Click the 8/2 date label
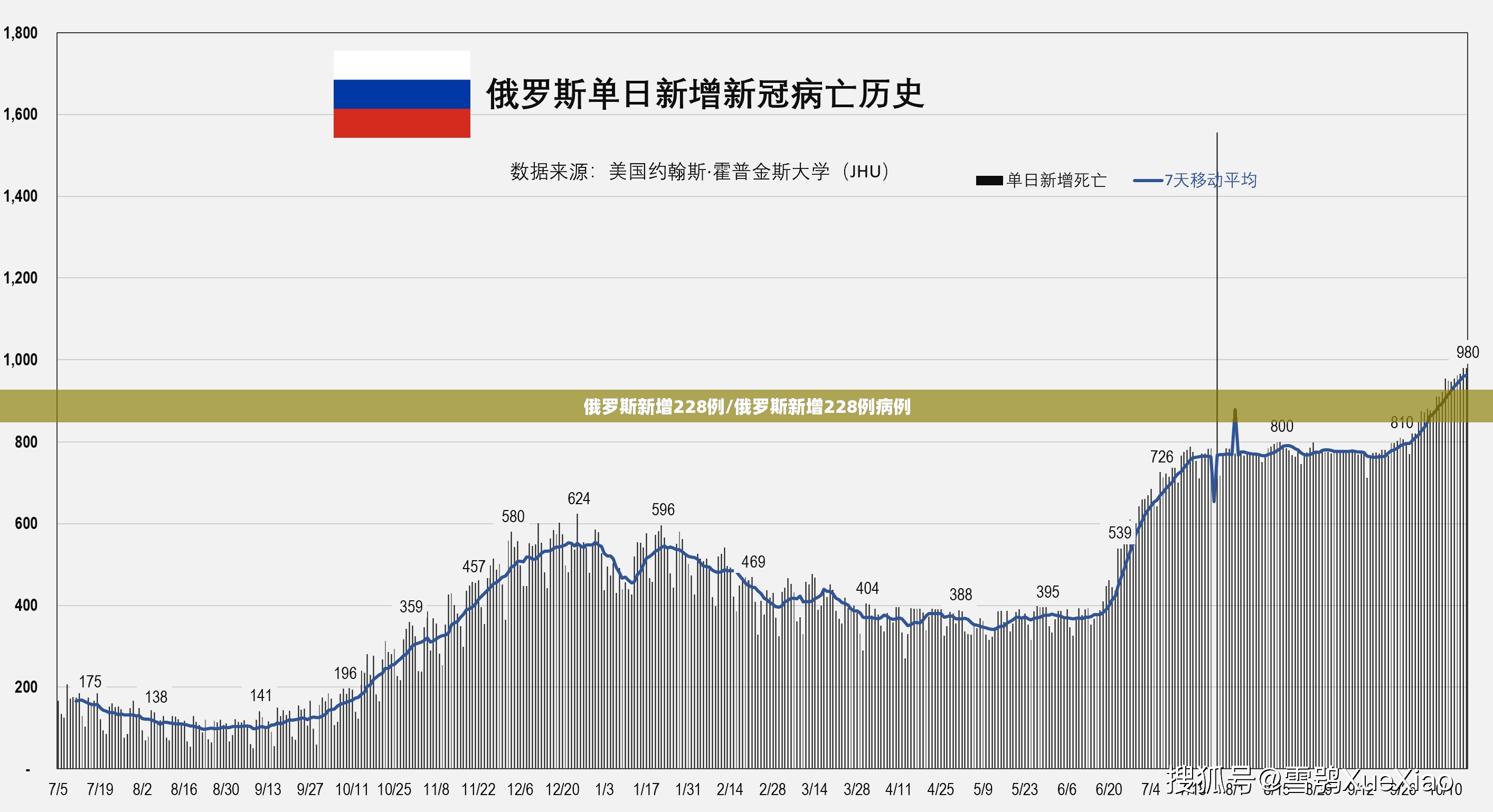1493x812 pixels. point(142,789)
